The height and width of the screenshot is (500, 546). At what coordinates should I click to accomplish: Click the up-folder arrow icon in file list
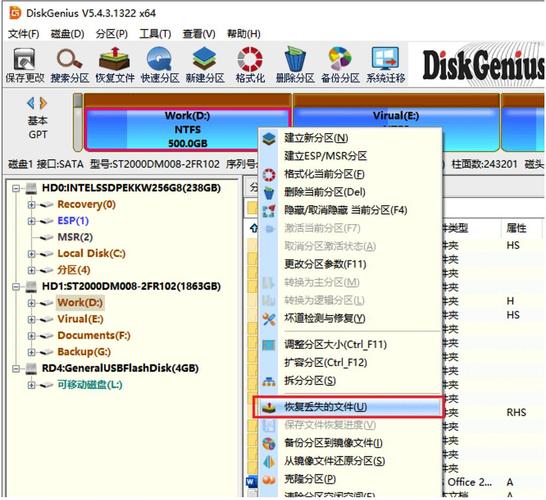(x=254, y=228)
